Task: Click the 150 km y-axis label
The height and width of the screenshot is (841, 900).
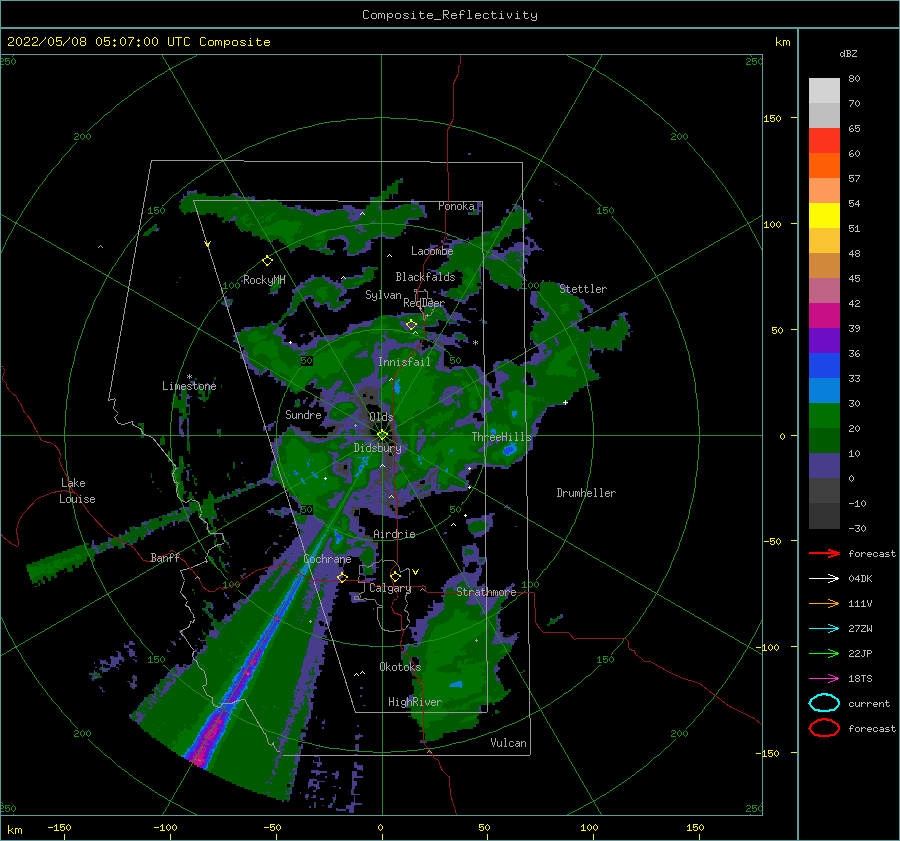Action: point(772,118)
